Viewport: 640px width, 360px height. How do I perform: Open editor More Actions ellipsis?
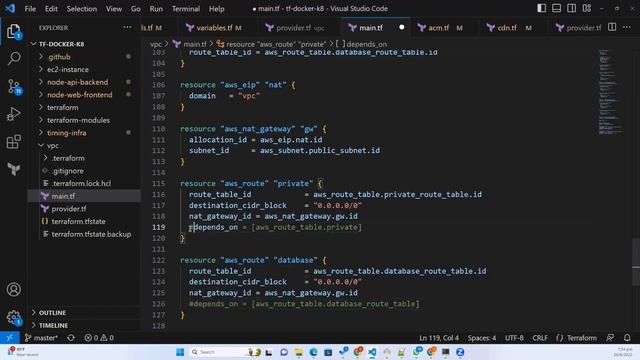(627, 27)
